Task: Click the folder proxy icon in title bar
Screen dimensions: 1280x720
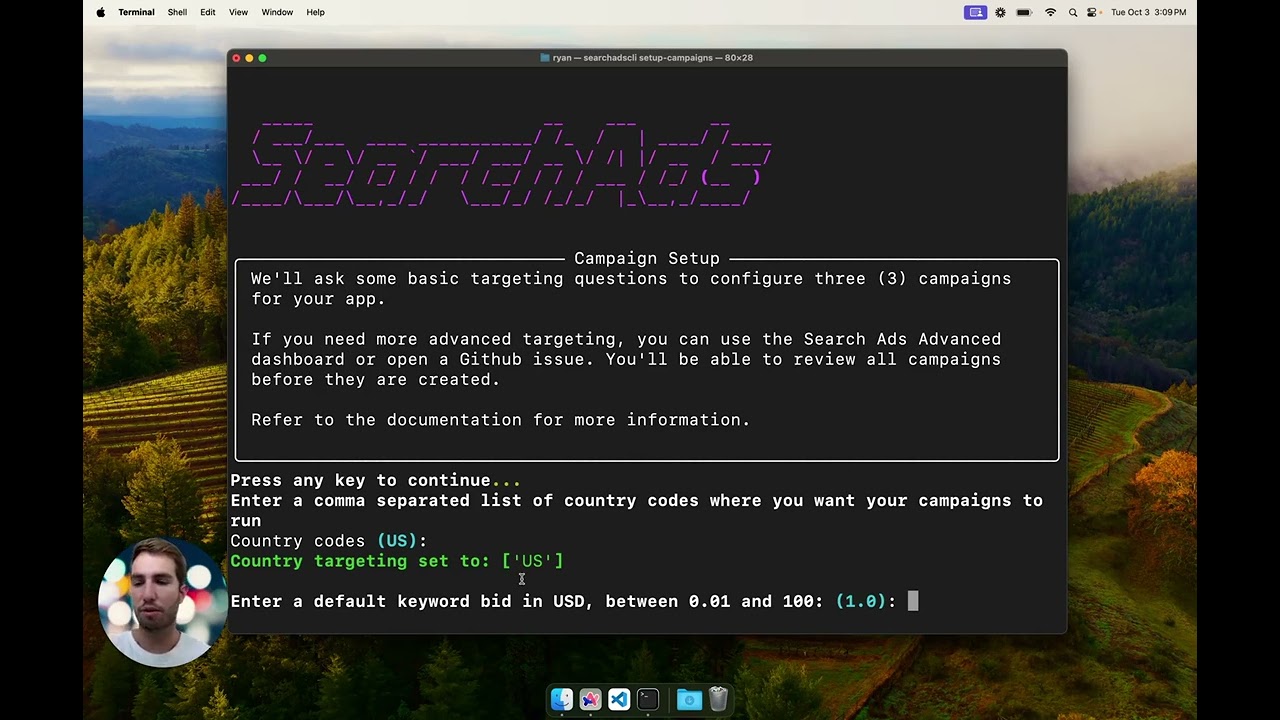Action: (545, 58)
